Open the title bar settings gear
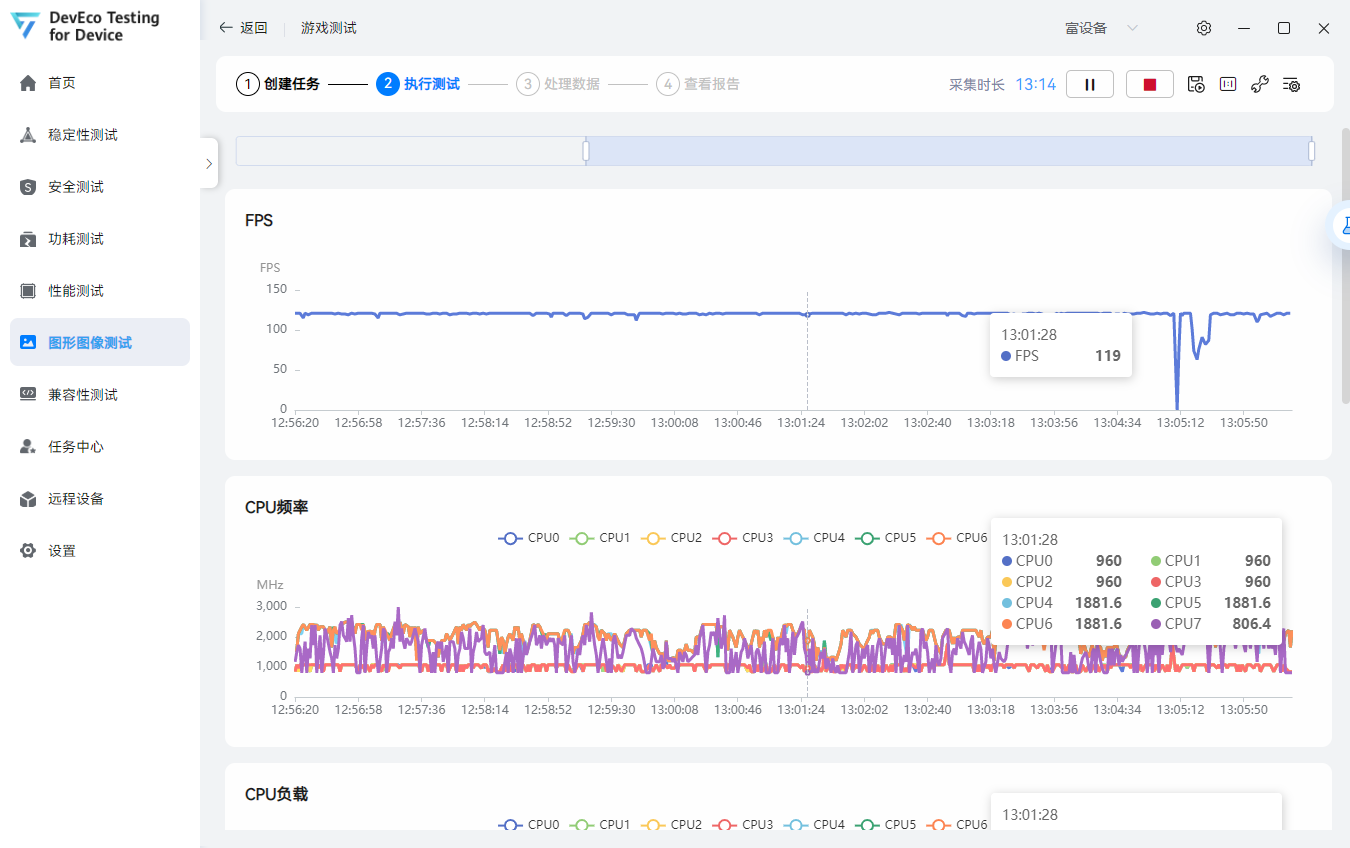The height and width of the screenshot is (848, 1350). coord(1204,28)
